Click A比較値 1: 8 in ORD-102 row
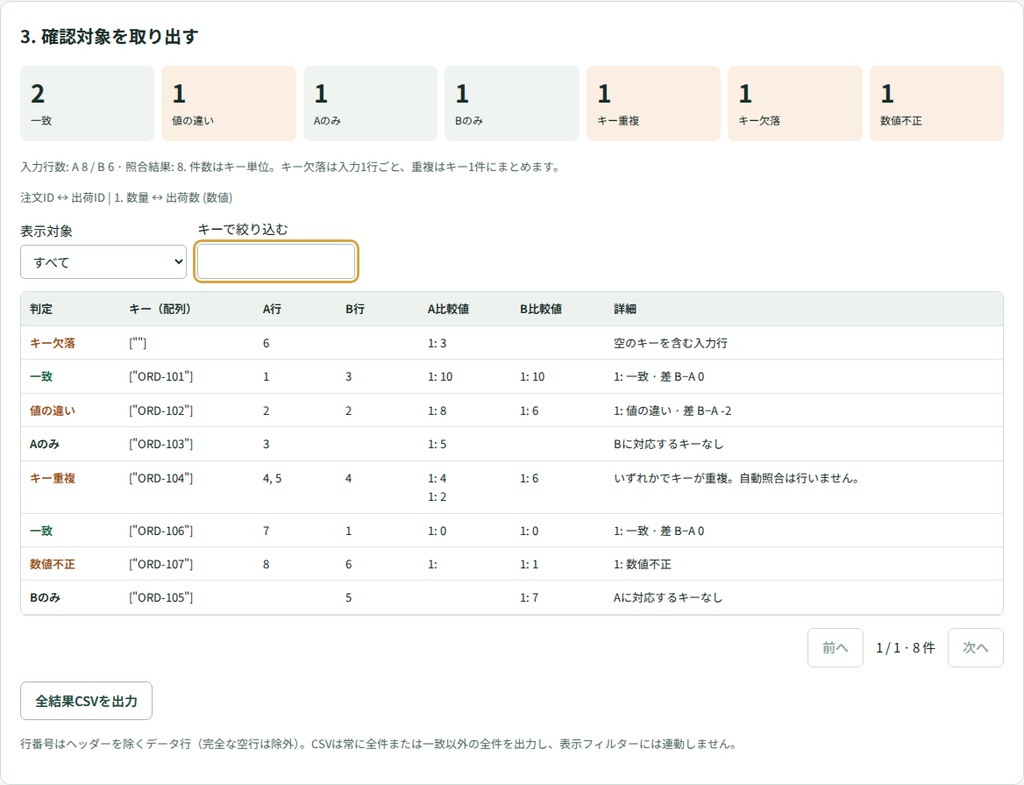The height and width of the screenshot is (785, 1024). (x=438, y=411)
